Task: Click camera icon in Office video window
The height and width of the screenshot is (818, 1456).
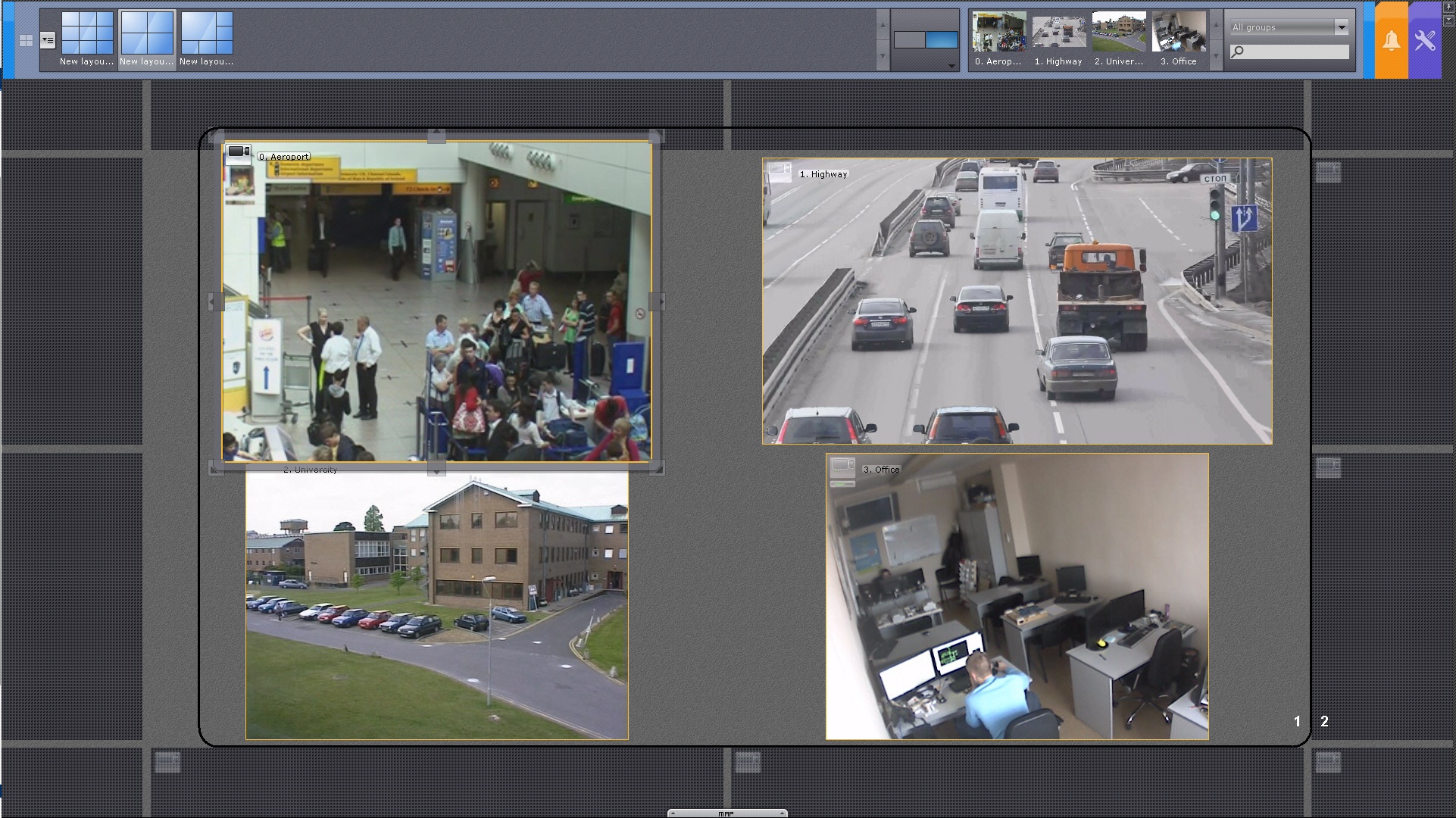Action: click(x=842, y=465)
